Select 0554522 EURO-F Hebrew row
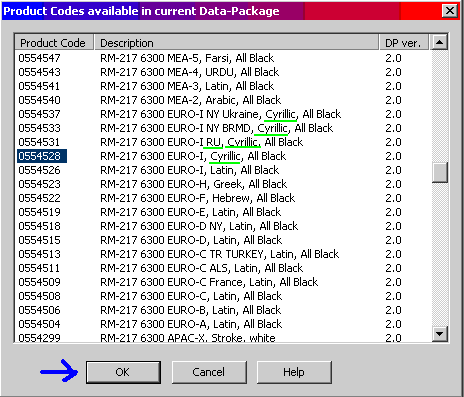464x397 pixels. (x=223, y=198)
